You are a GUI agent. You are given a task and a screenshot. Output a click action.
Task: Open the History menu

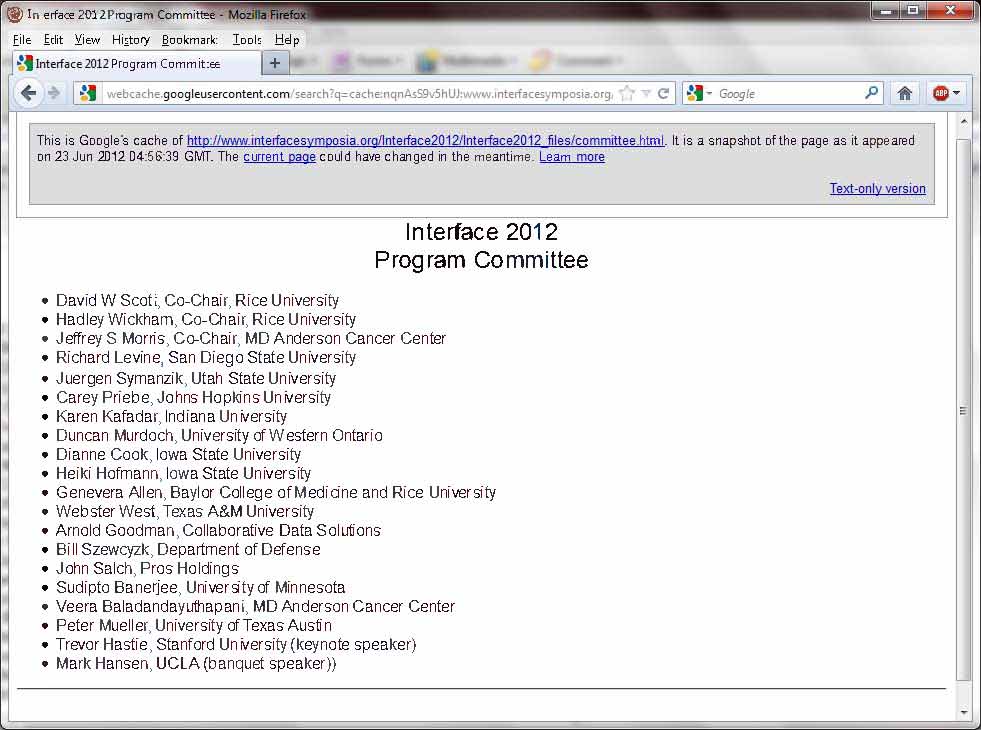click(x=130, y=40)
